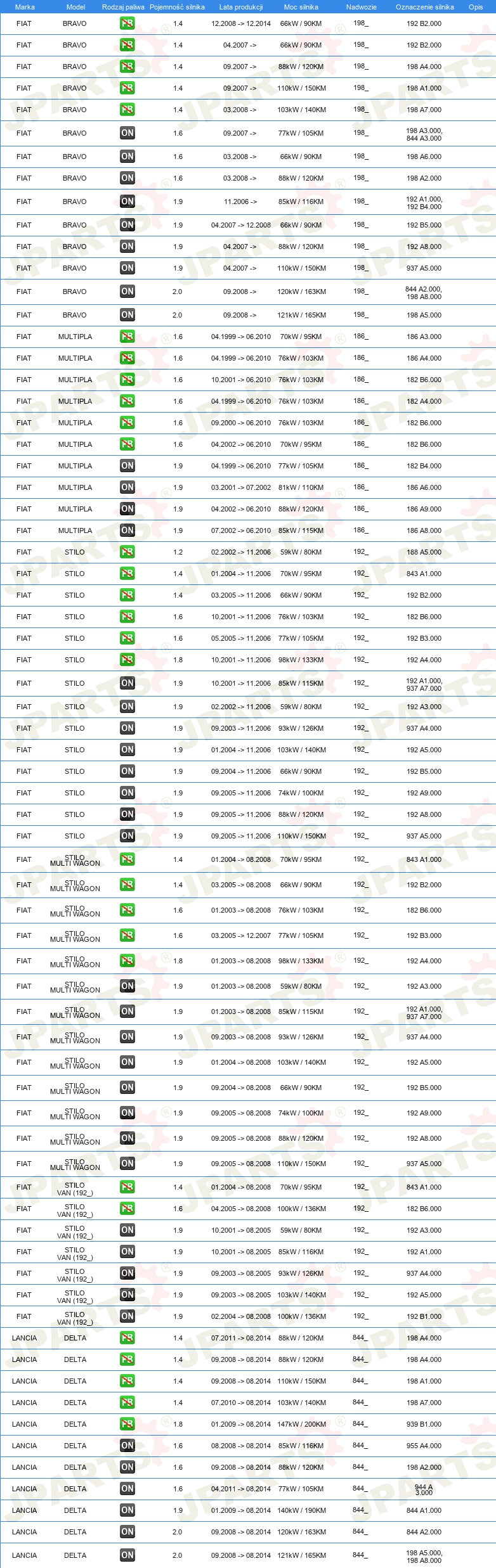Viewport: 496px width, 1568px height.
Task: Click the ON icon in Multipla 186 A8.000 row
Action: pyautogui.click(x=127, y=530)
